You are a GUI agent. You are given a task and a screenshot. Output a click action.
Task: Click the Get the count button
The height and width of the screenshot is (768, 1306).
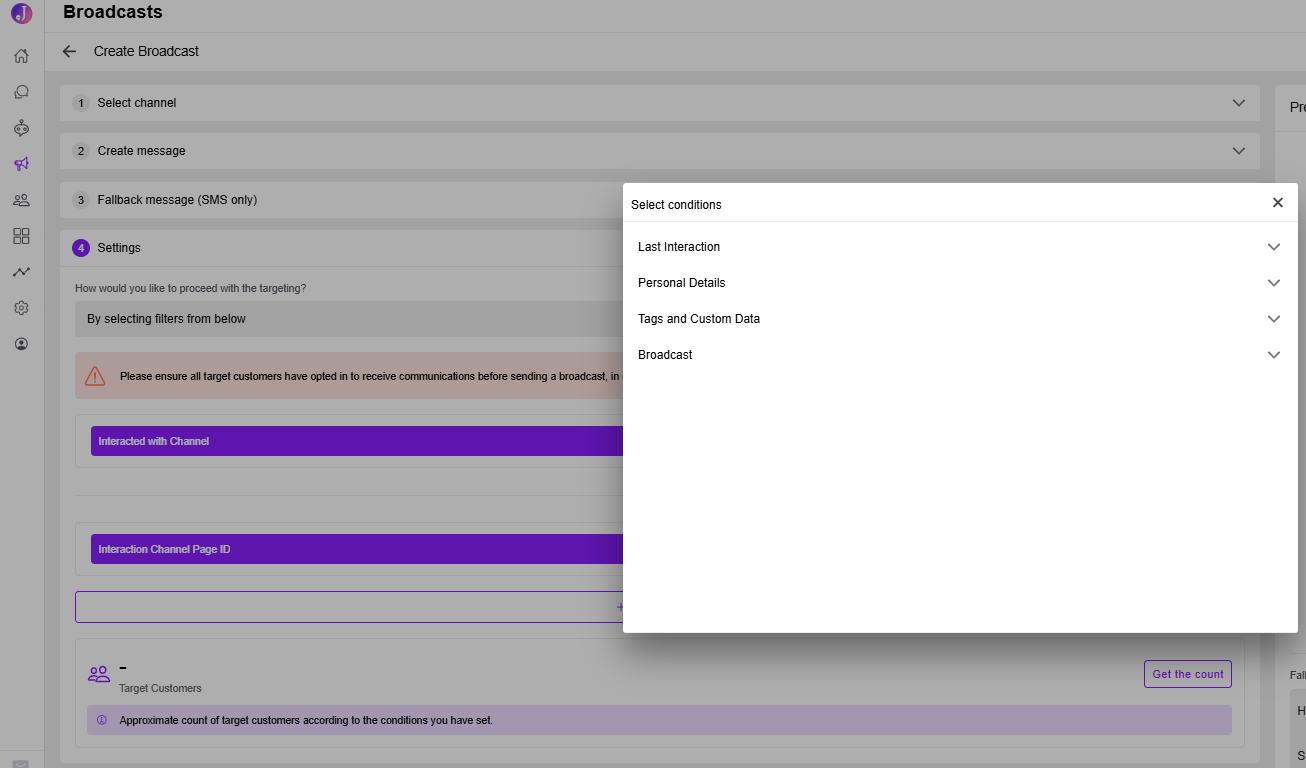click(1188, 674)
